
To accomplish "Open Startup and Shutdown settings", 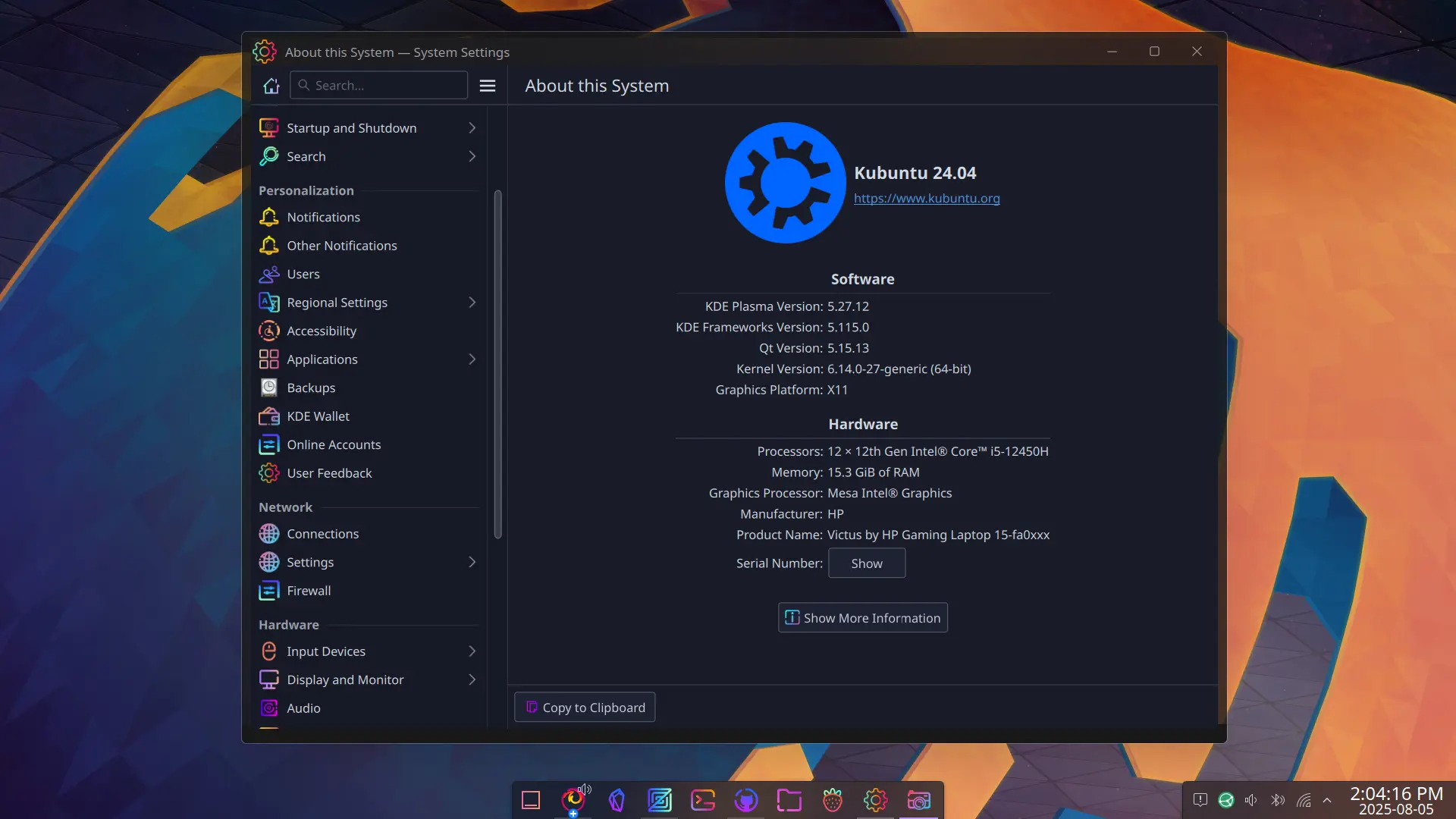I will (x=368, y=128).
